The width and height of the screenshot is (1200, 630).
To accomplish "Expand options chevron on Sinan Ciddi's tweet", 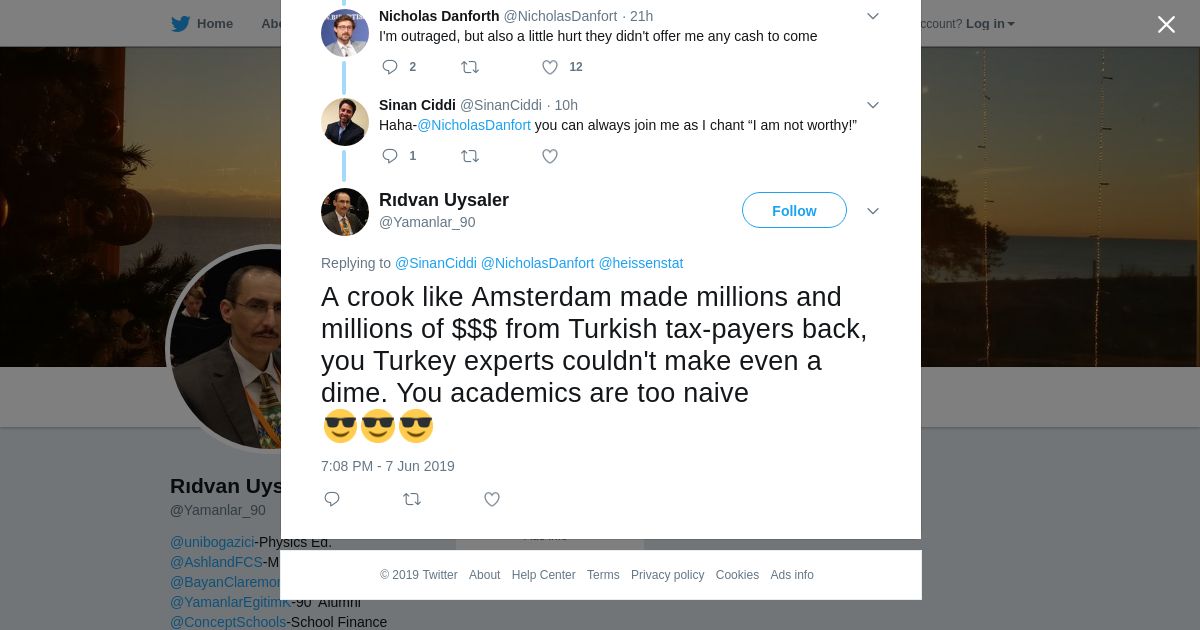I will (x=872, y=105).
